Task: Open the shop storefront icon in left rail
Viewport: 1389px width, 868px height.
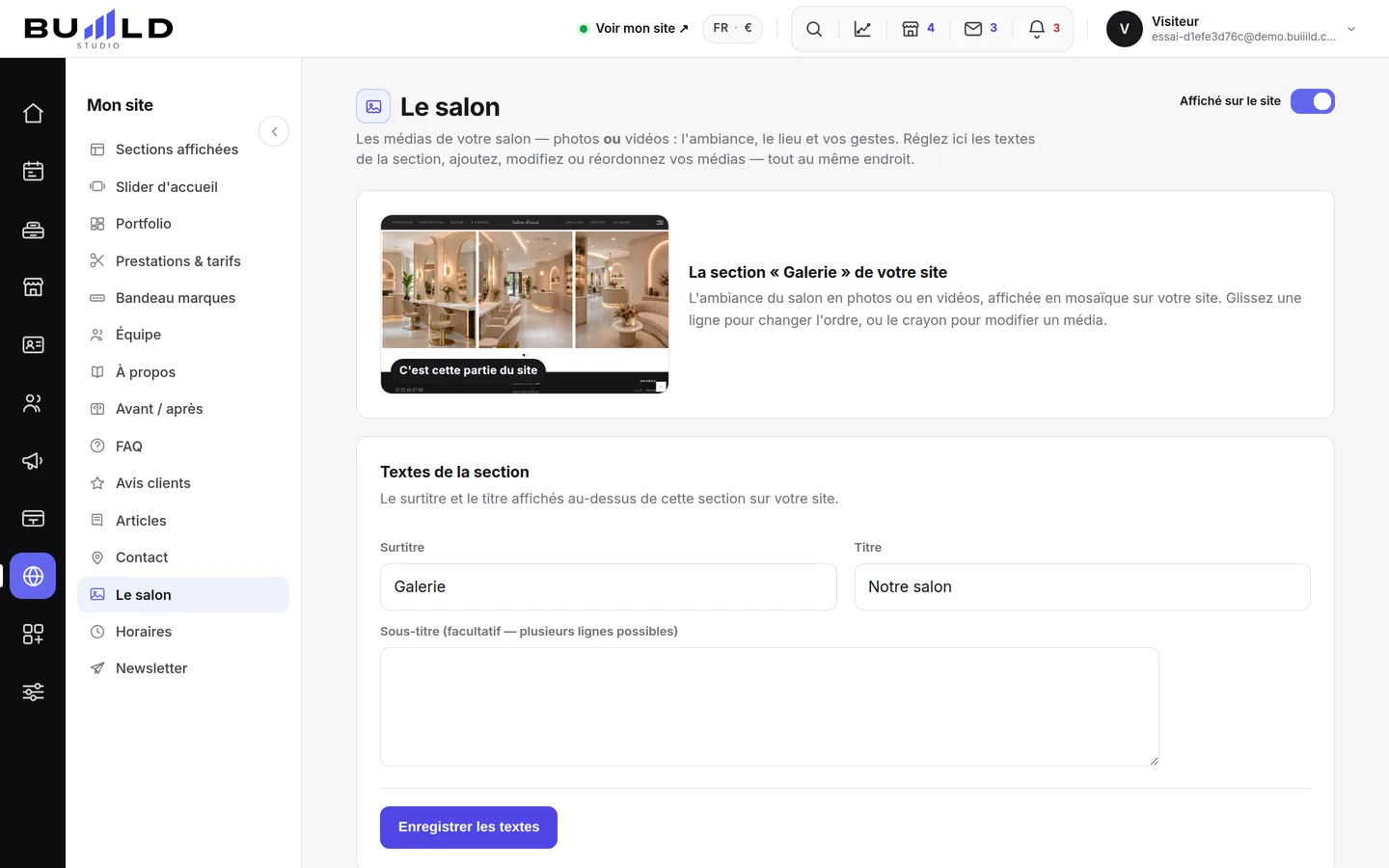Action: coord(33,287)
